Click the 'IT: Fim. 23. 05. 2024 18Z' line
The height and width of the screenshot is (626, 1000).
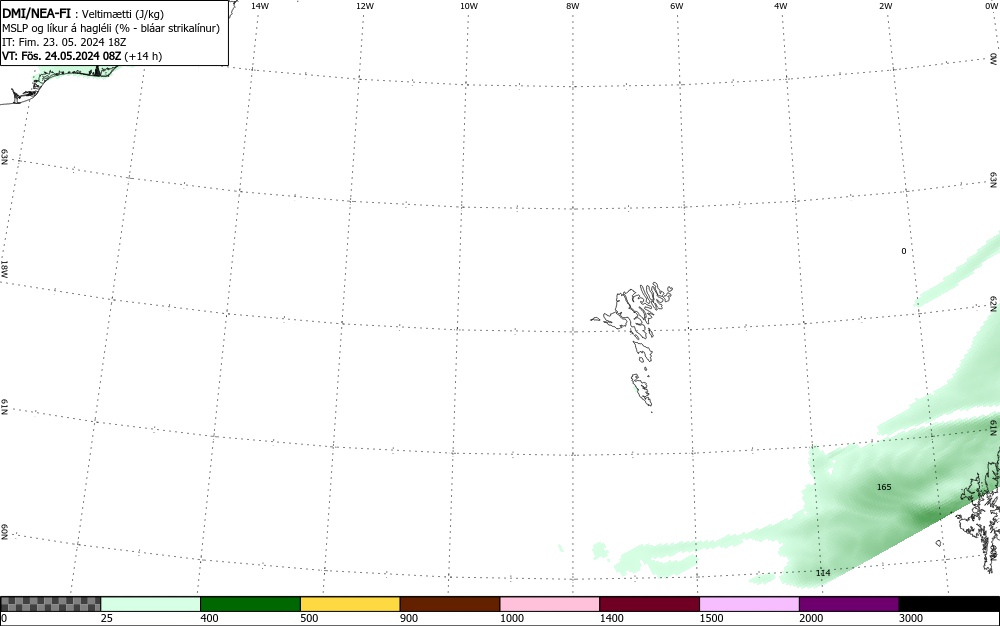[x=64, y=42]
